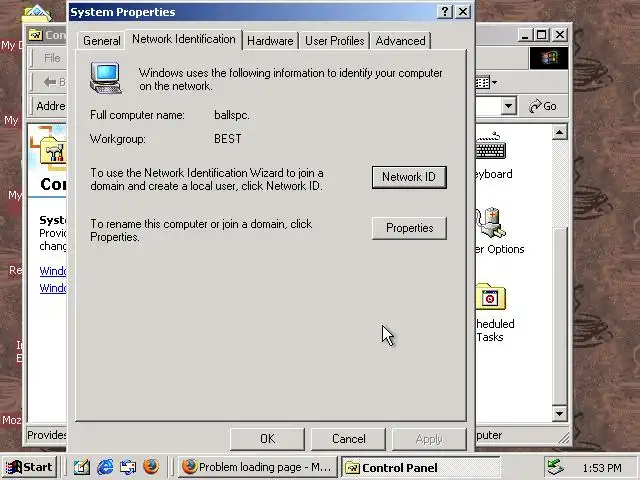Screen dimensions: 640x480
Task: Switch to Problem loading page taskbar button
Action: point(258,467)
